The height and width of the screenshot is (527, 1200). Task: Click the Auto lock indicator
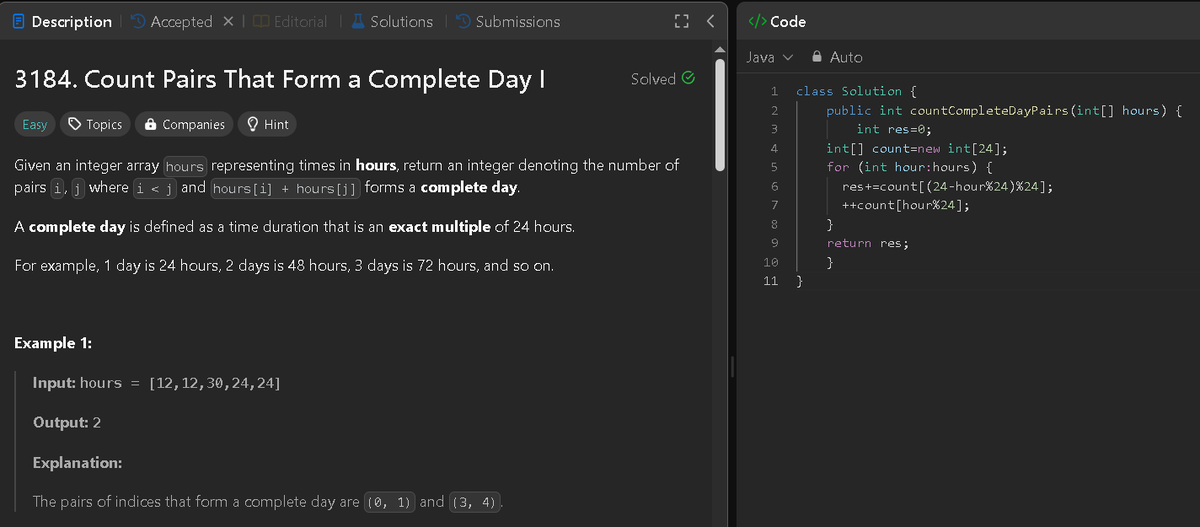coord(836,57)
